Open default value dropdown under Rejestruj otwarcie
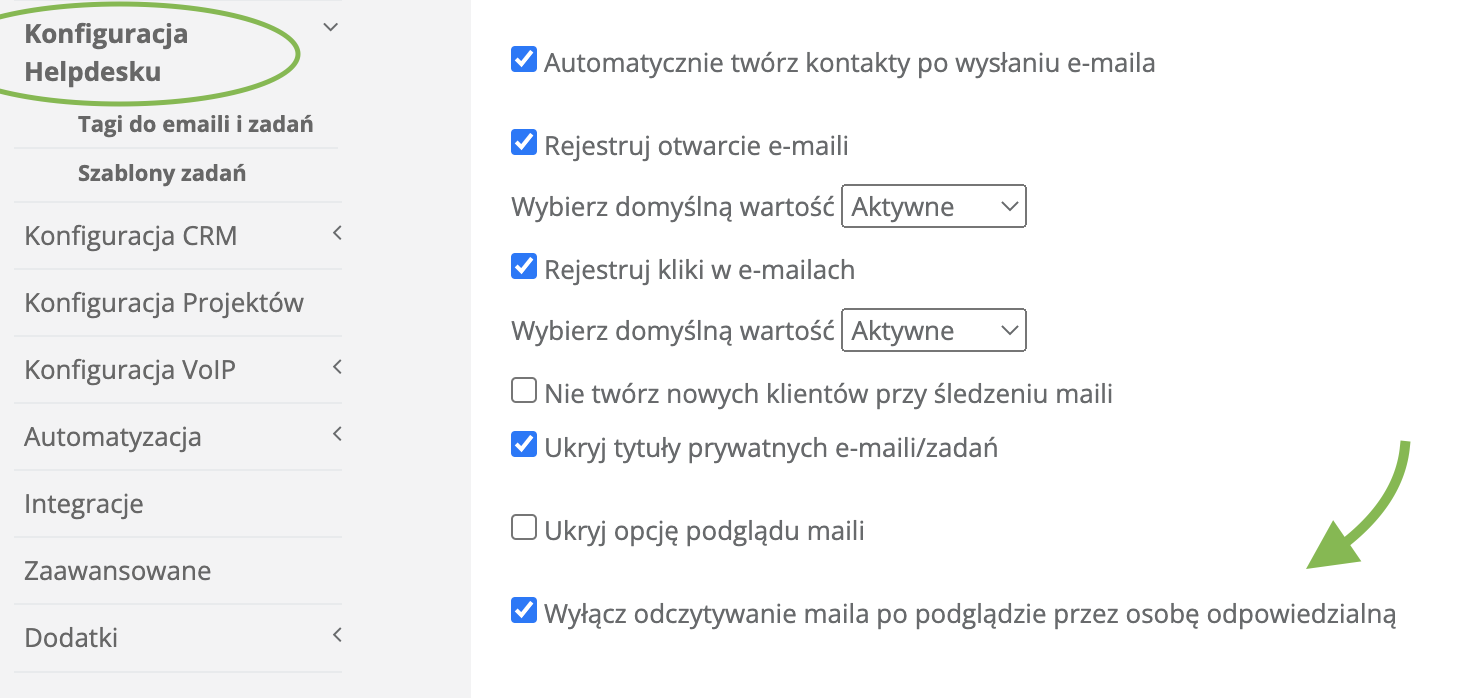Image resolution: width=1470 pixels, height=698 pixels. coord(933,207)
